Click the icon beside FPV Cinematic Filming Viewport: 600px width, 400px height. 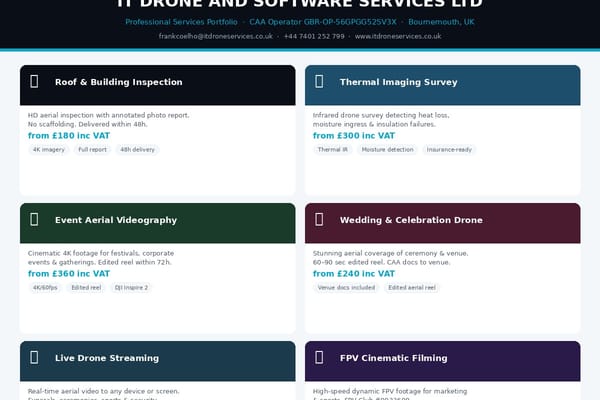(319, 358)
